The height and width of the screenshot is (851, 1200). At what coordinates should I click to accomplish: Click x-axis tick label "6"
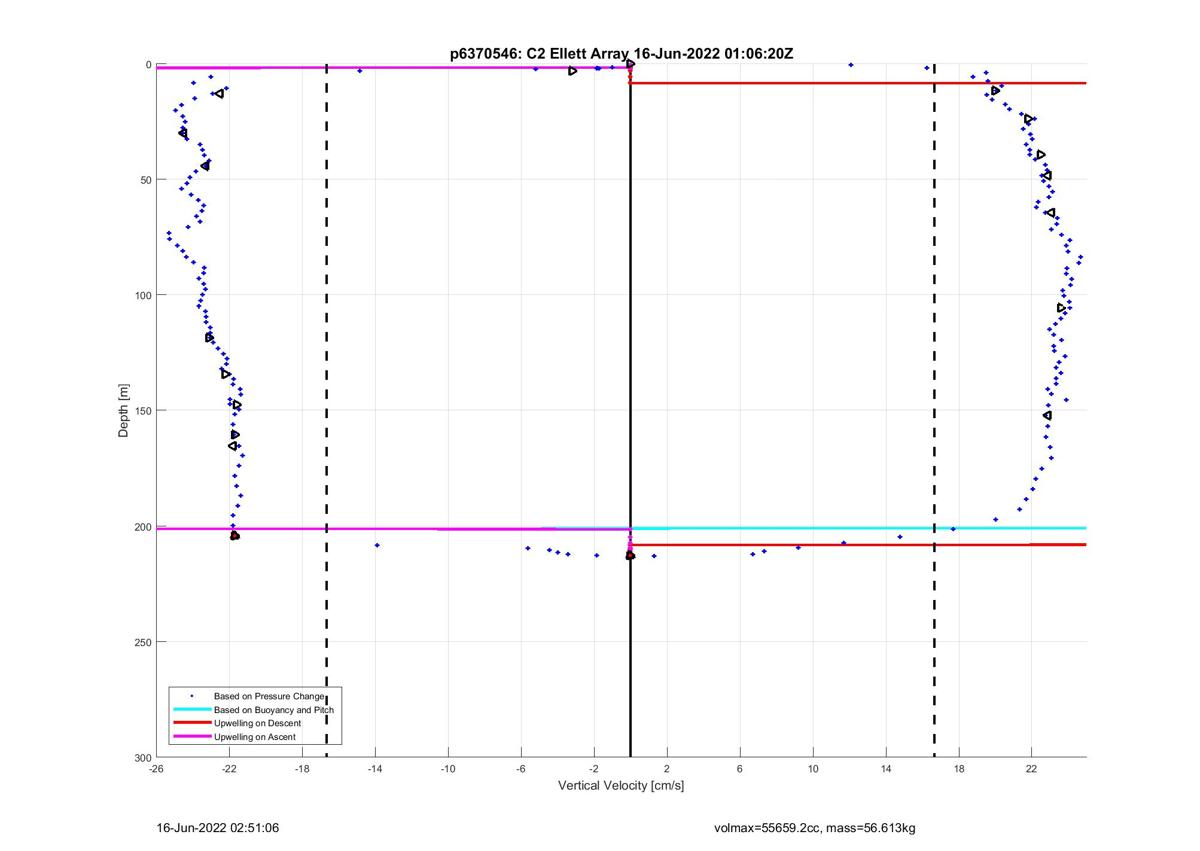[x=740, y=769]
